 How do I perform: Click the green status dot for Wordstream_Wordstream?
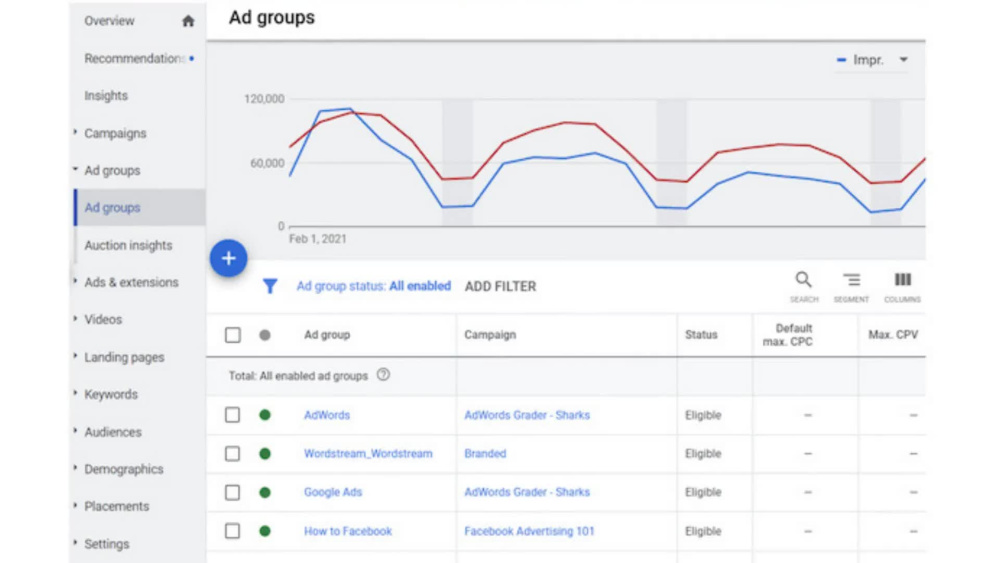click(x=265, y=454)
